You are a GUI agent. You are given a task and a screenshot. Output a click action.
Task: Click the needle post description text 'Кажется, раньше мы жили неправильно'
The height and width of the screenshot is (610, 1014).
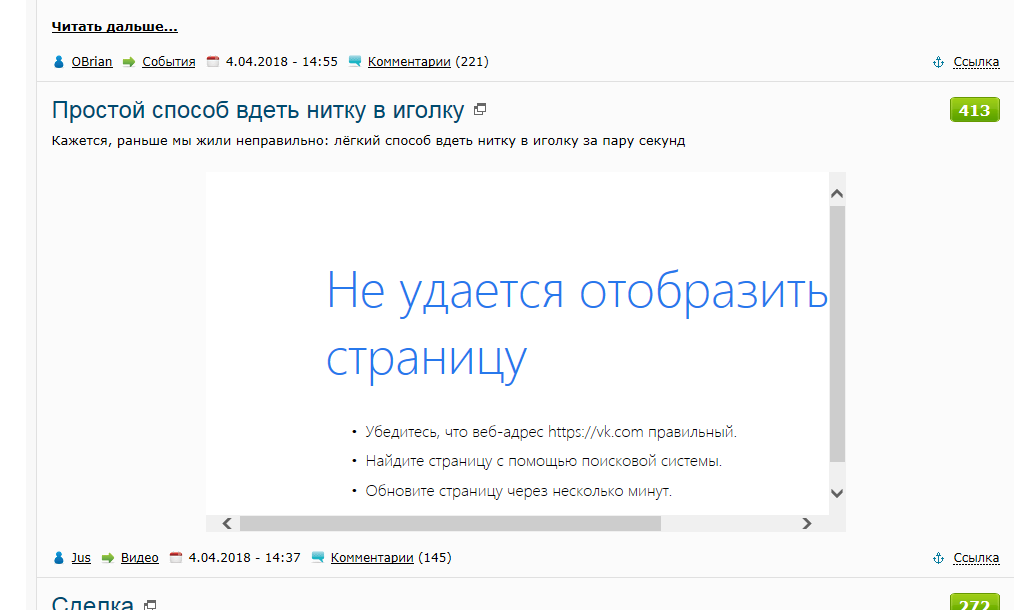pos(190,141)
